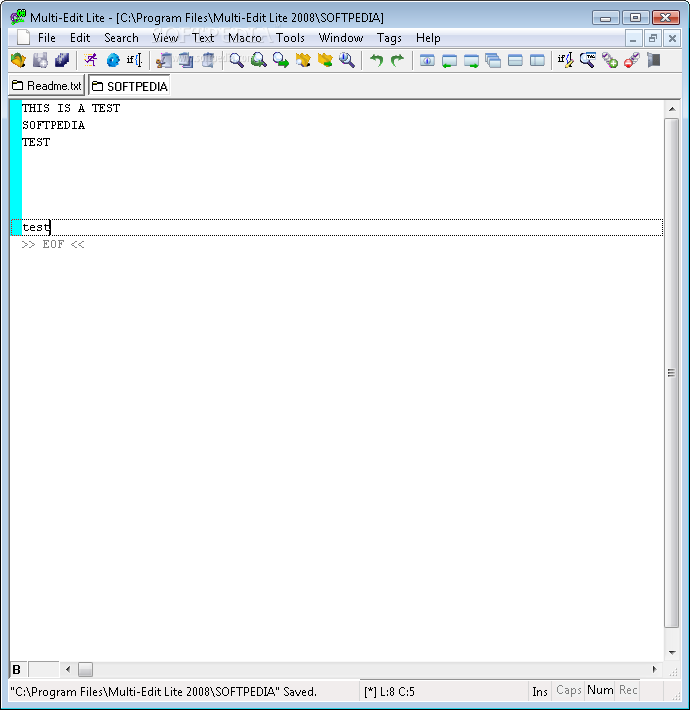Toggle the Caps indicator in status bar
This screenshot has height=710, width=690.
pyautogui.click(x=569, y=690)
